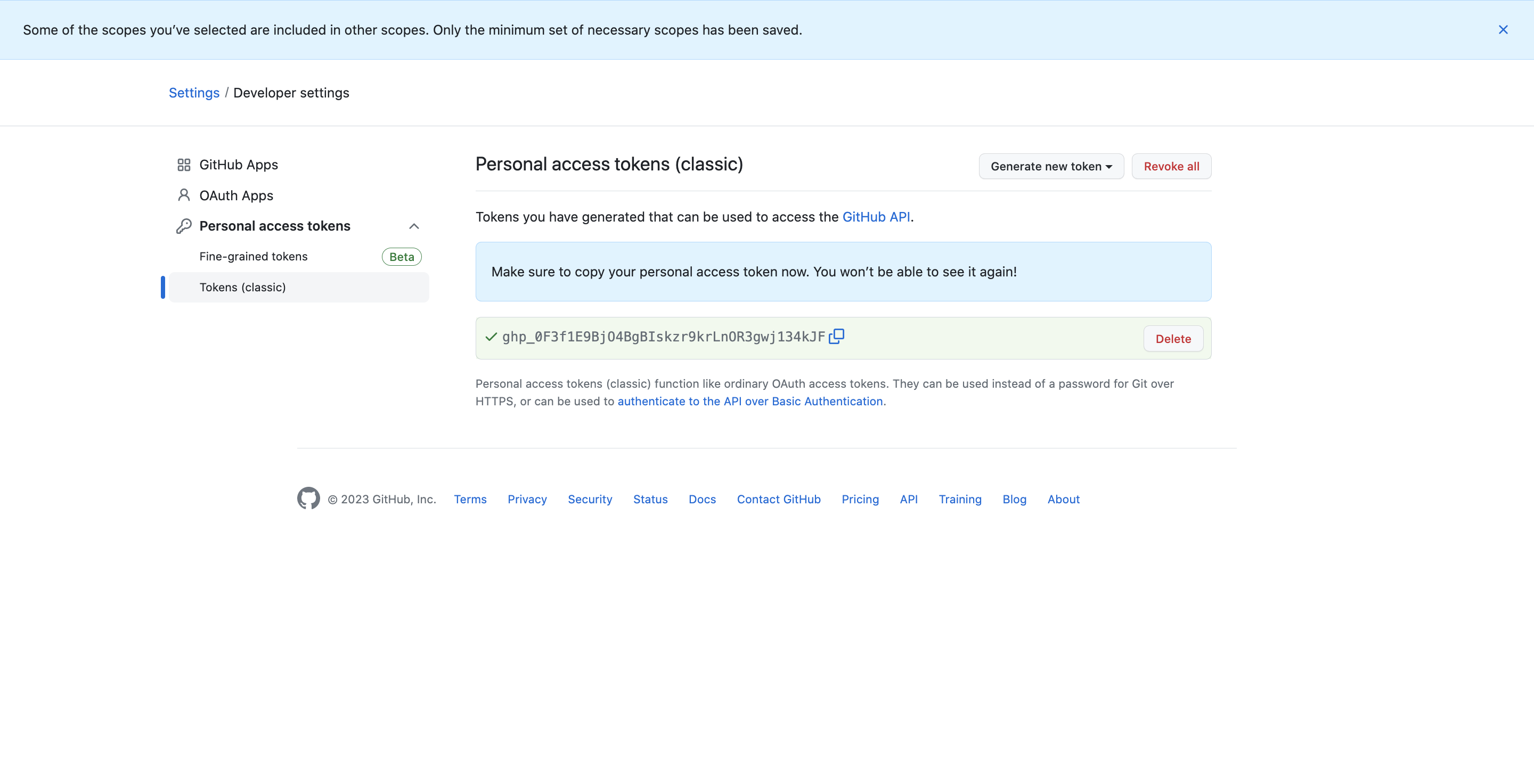Open the API footer link
The height and width of the screenshot is (784, 1534).
click(x=909, y=499)
